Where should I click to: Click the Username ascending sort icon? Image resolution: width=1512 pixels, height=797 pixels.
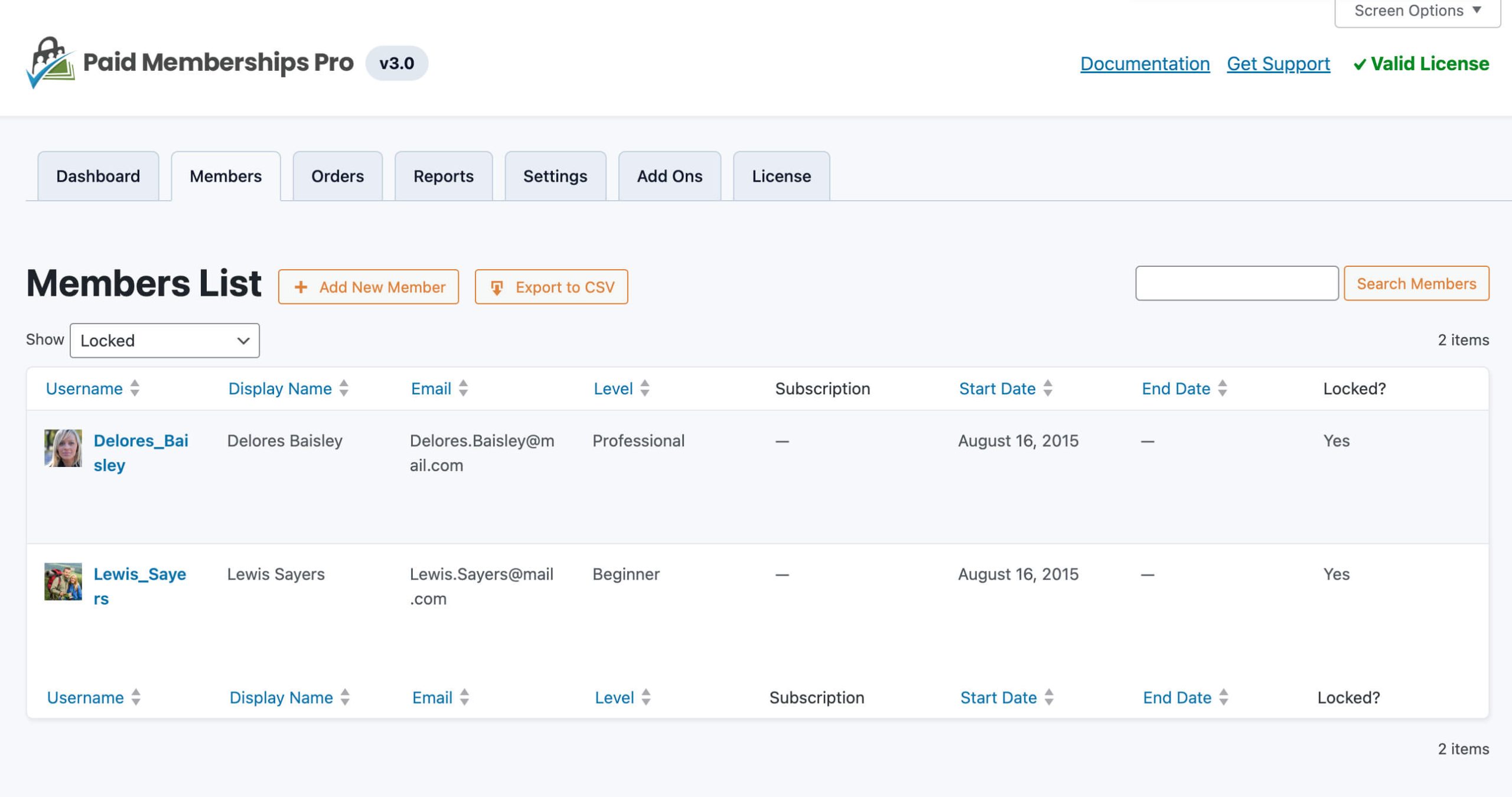tap(137, 384)
